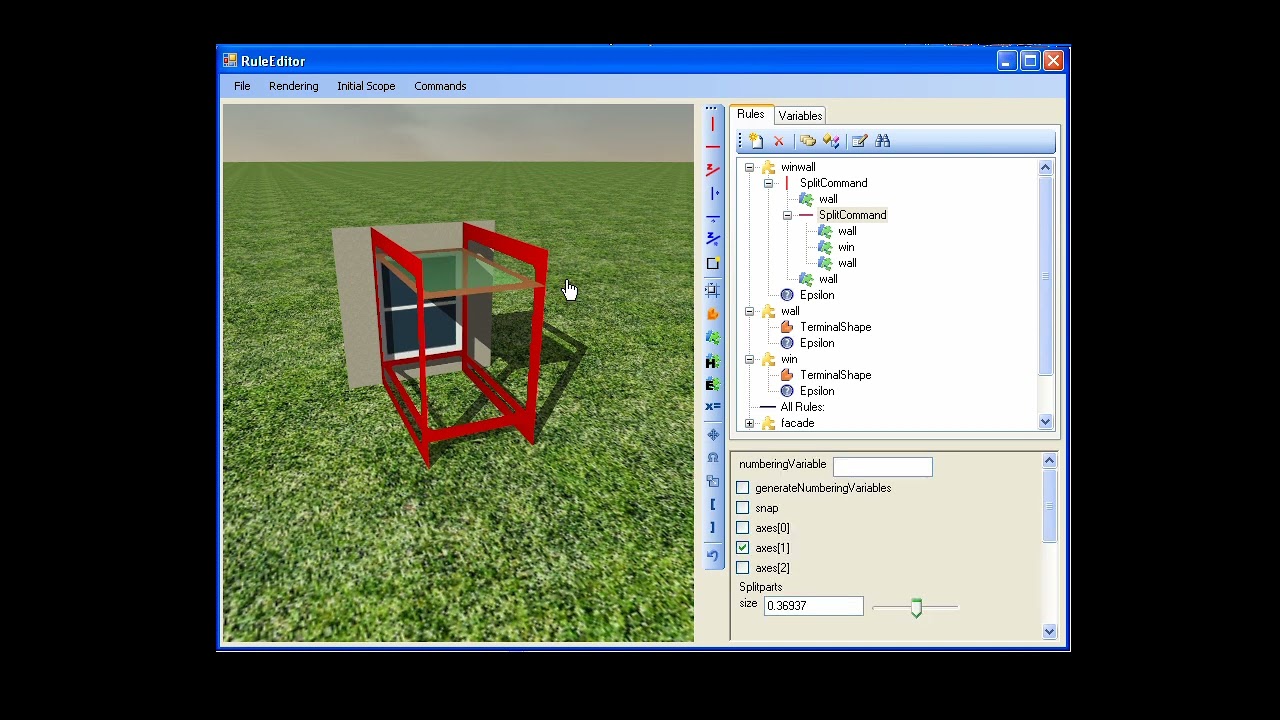Select the All Rules: separator entry

pos(802,407)
